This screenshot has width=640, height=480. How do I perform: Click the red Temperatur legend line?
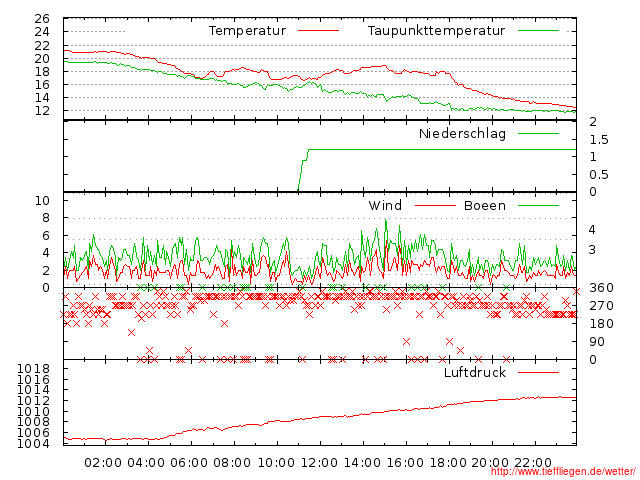pos(318,31)
